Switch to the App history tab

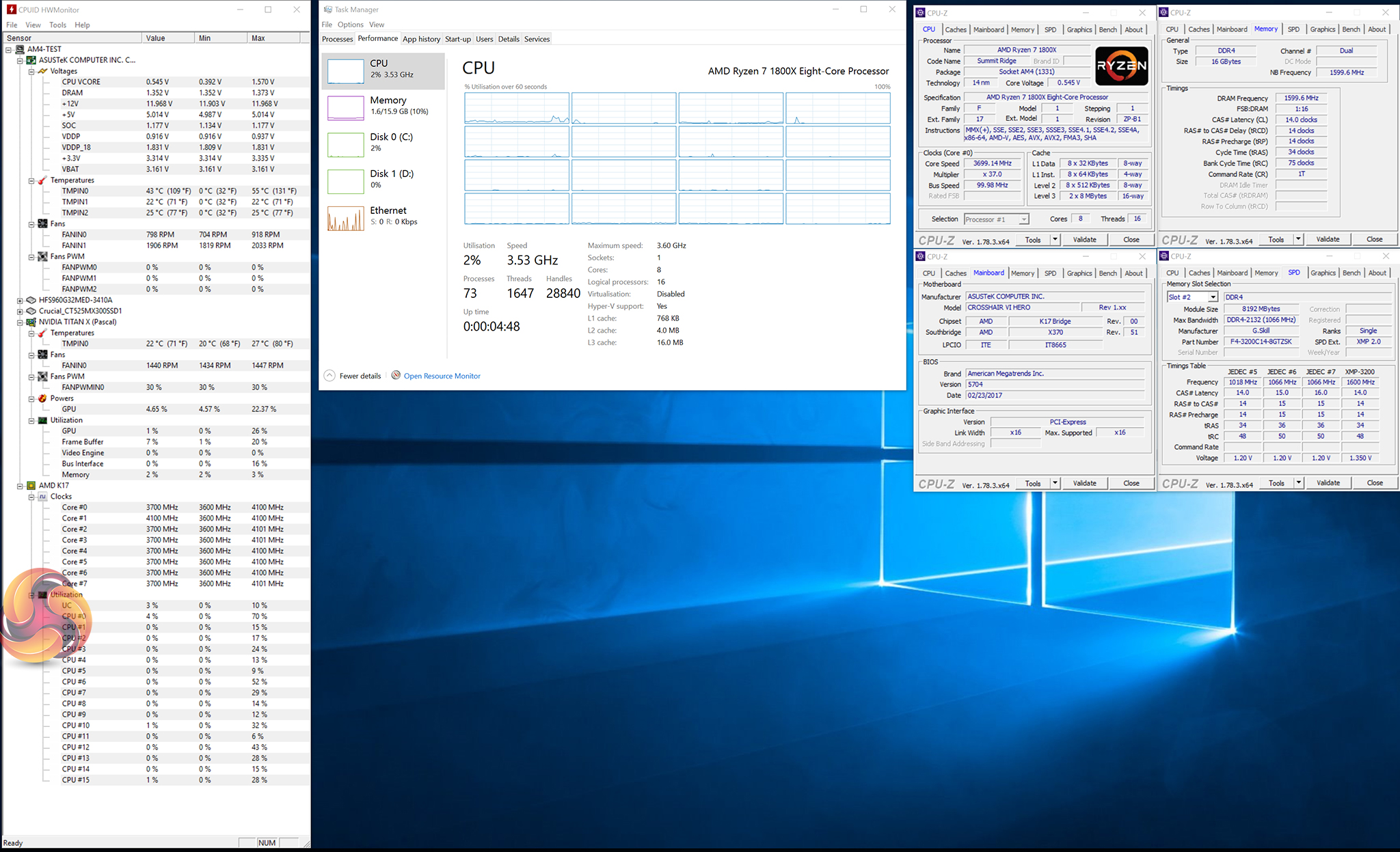pos(421,39)
